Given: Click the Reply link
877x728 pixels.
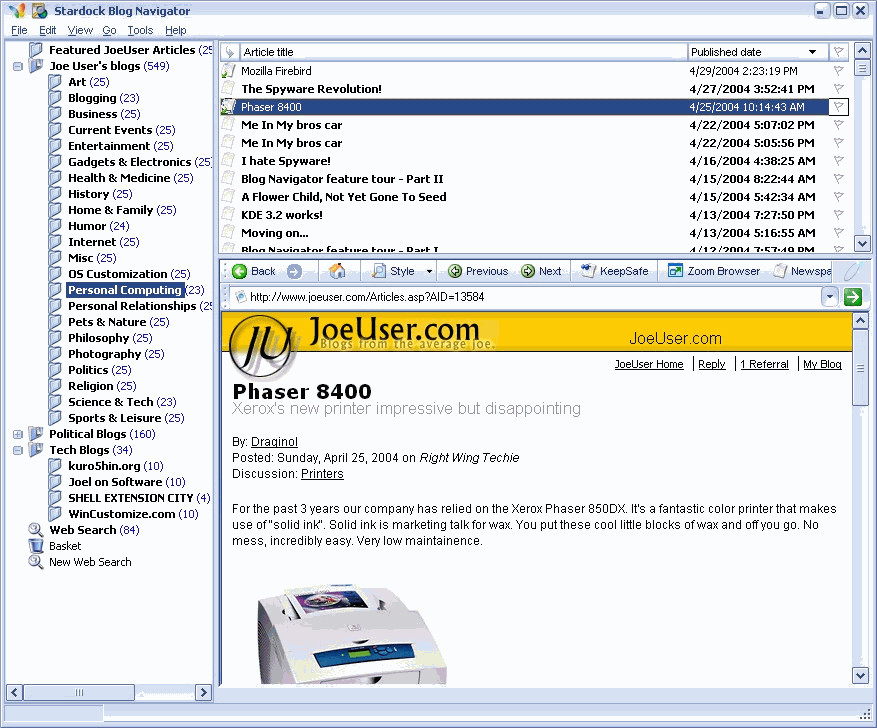Looking at the screenshot, I should 711,364.
